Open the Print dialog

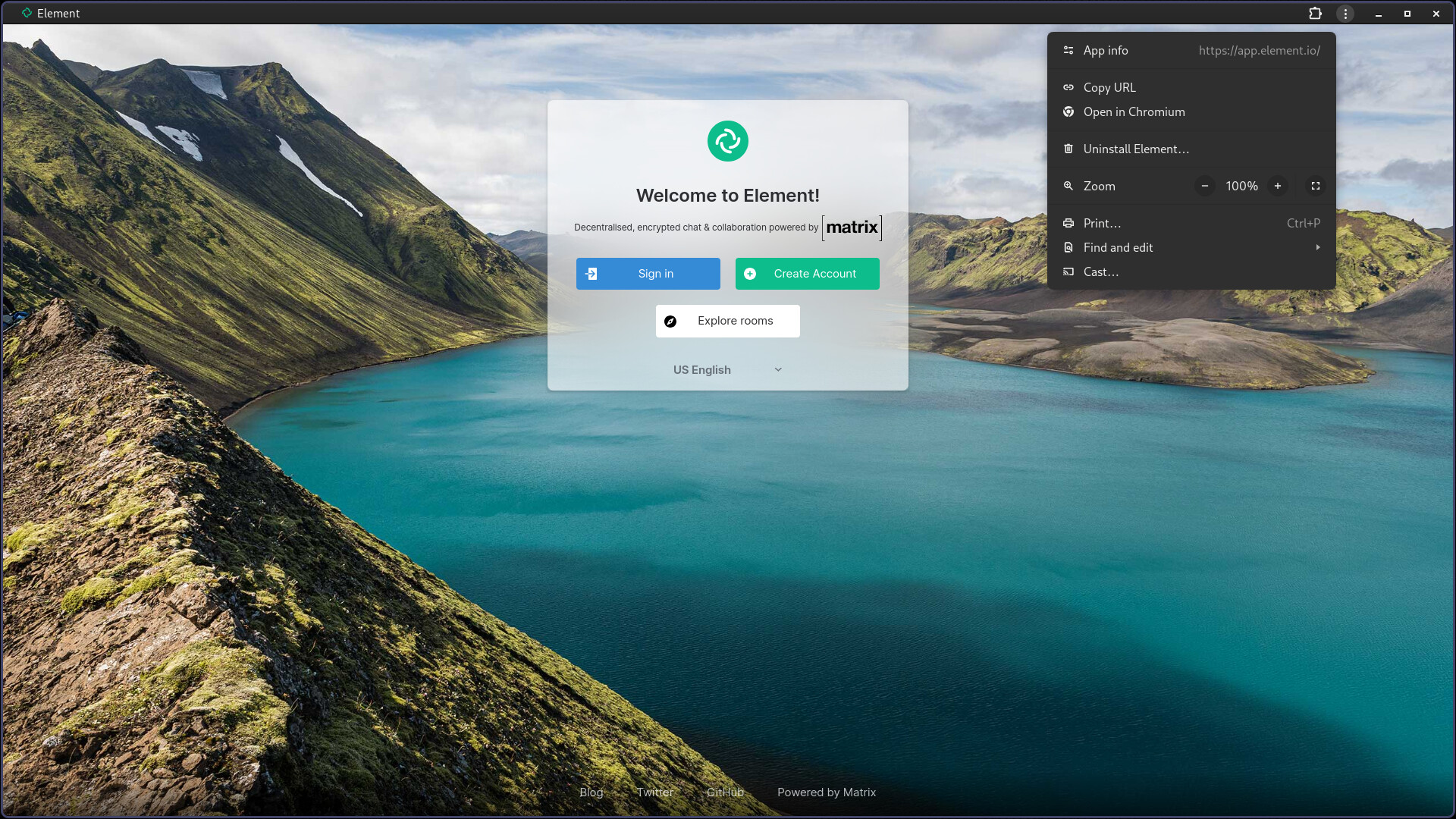coord(1102,223)
